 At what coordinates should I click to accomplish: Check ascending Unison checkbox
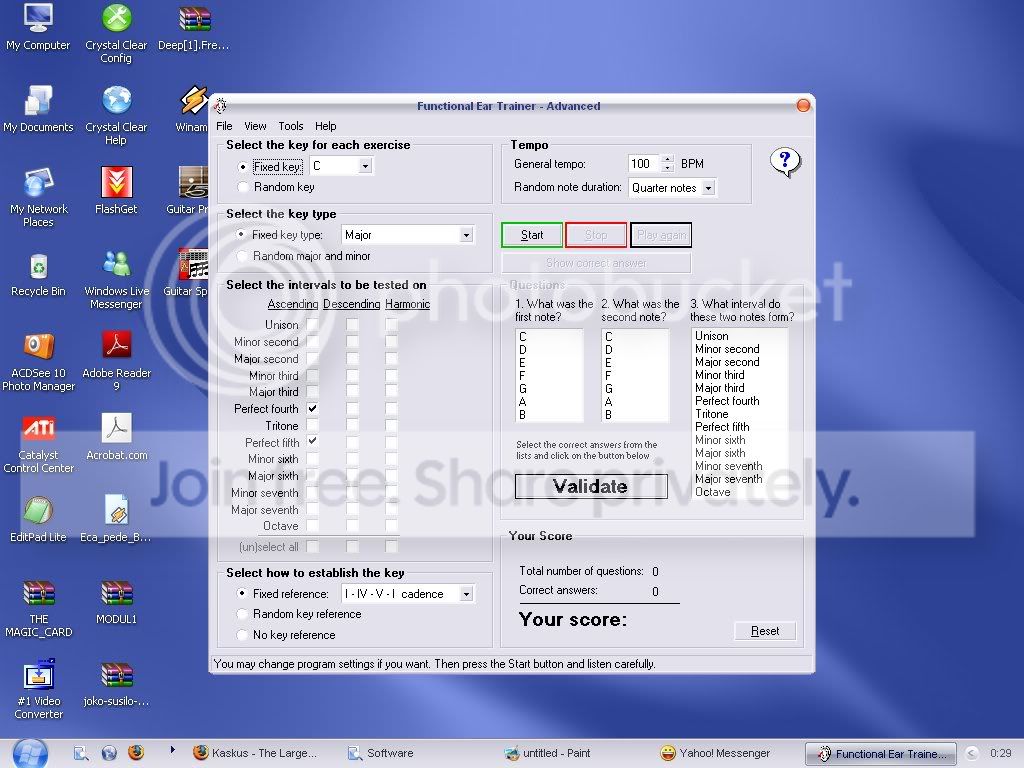[313, 324]
